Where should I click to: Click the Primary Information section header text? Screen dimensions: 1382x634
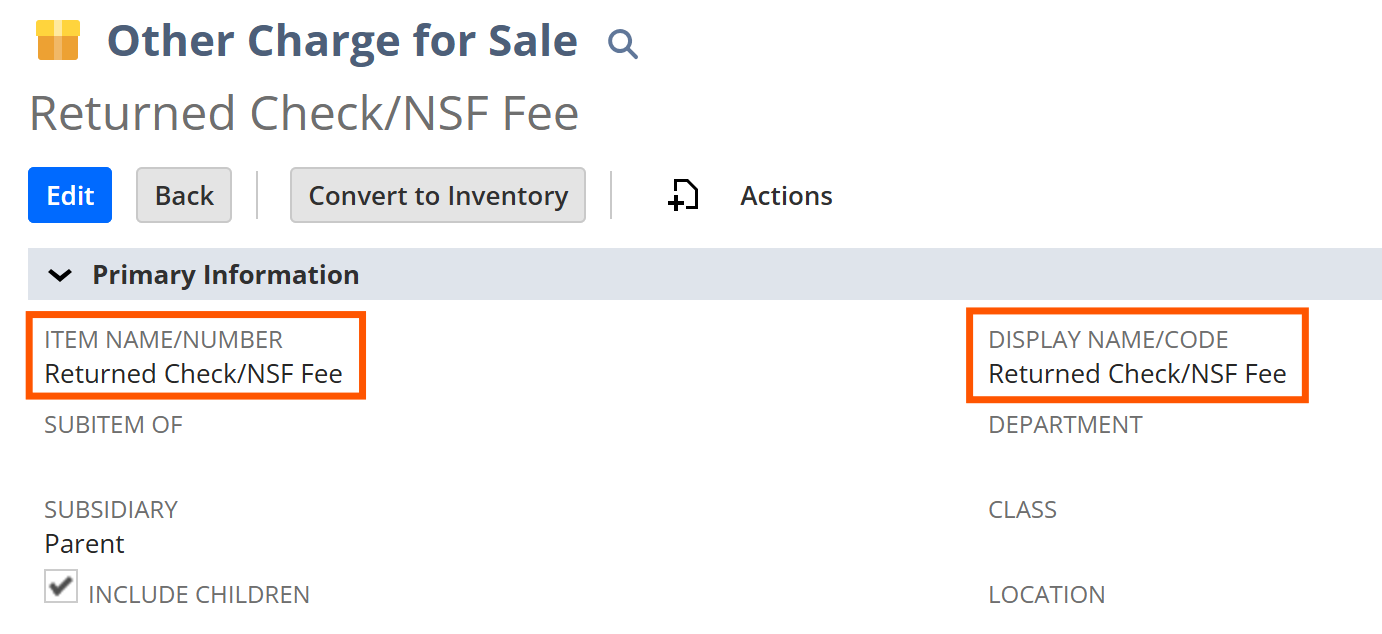(x=226, y=275)
